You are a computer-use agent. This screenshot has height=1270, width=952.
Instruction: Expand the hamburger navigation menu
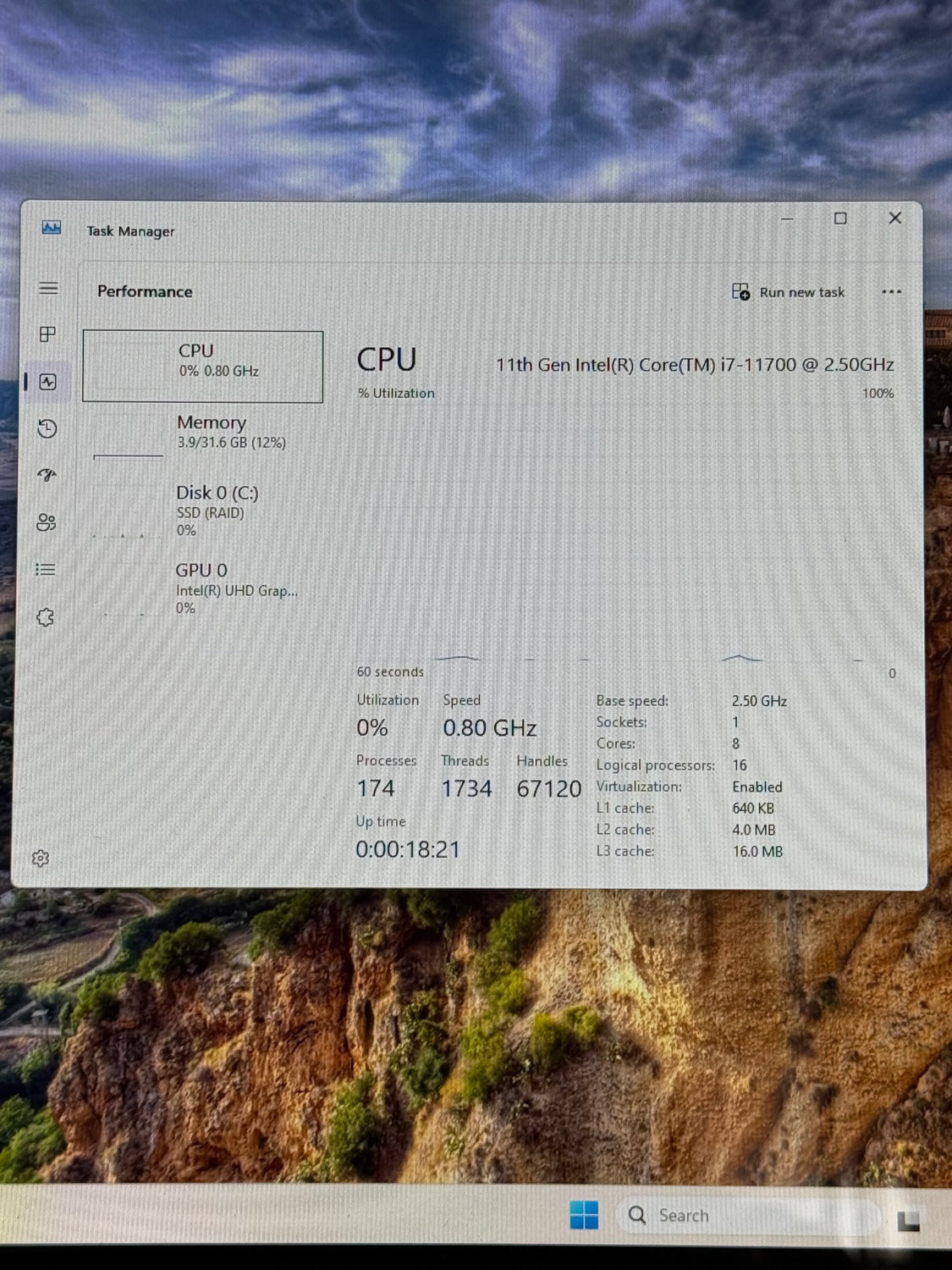(x=49, y=289)
